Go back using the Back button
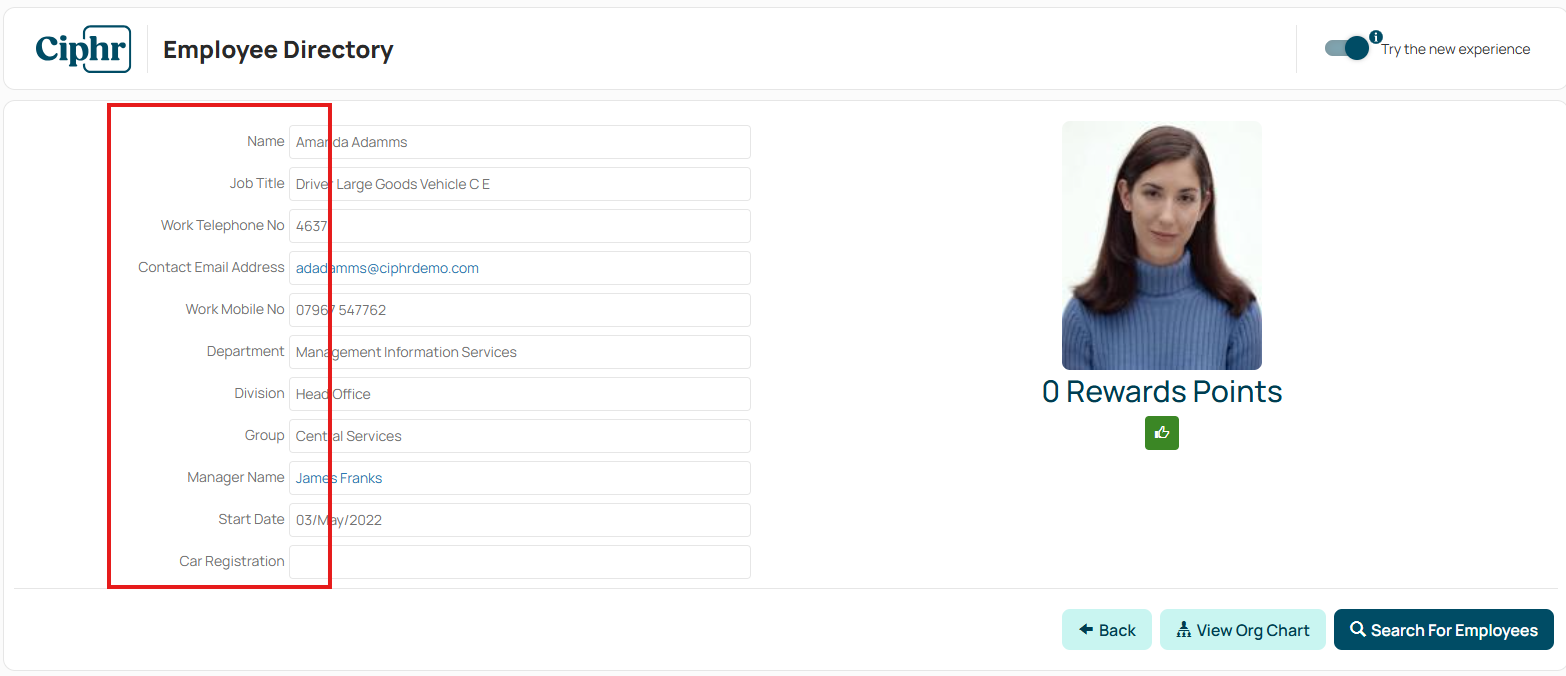 [x=1107, y=630]
